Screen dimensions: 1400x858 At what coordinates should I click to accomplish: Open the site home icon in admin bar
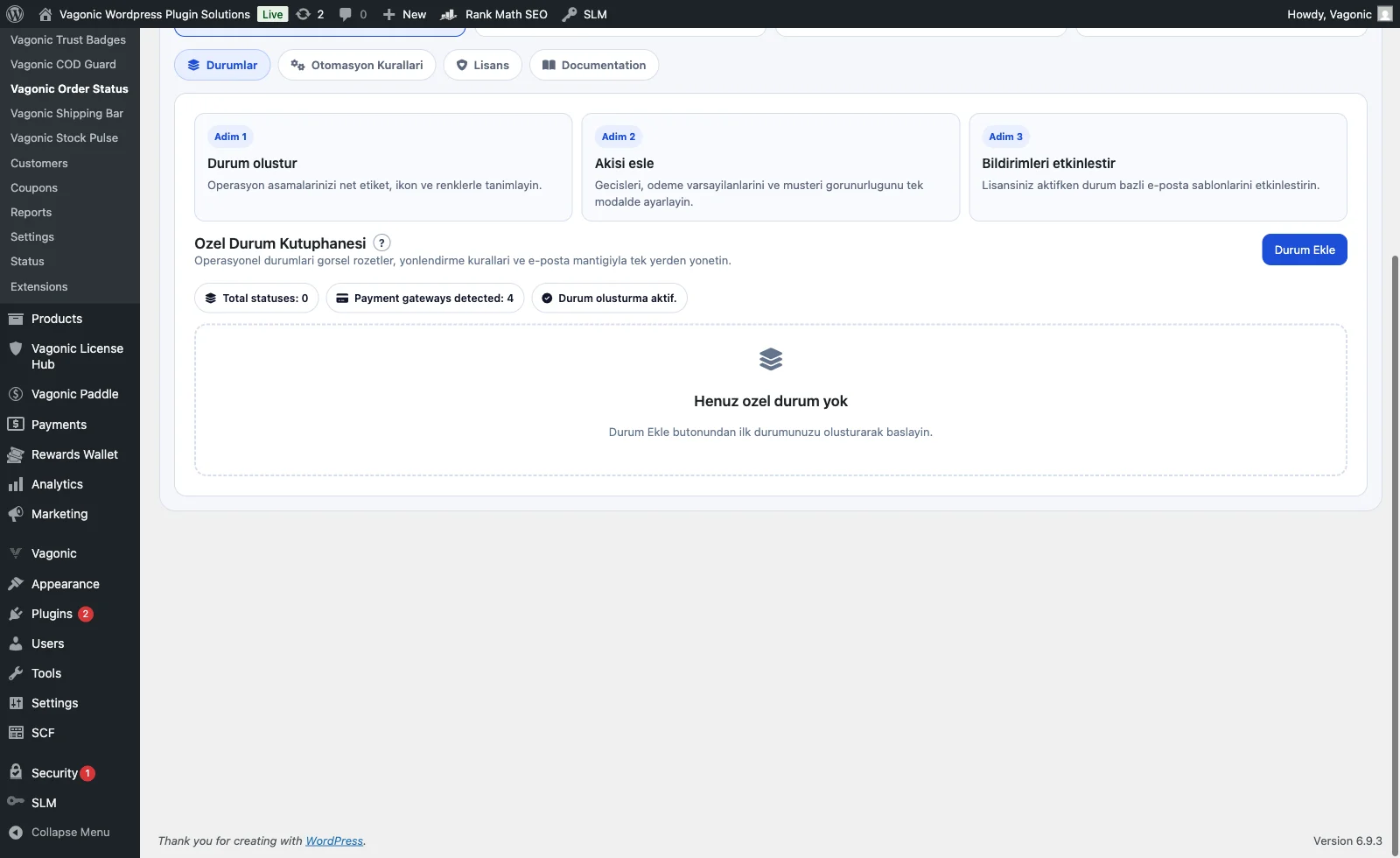[x=45, y=14]
